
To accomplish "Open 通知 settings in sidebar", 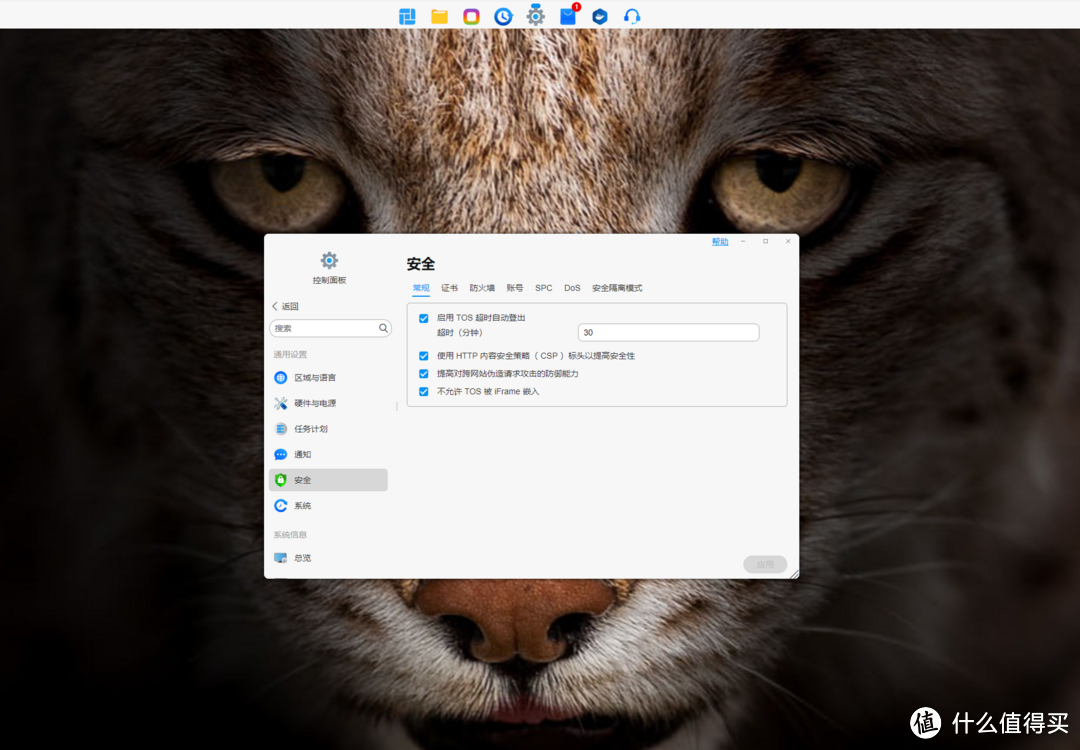I will click(x=302, y=455).
